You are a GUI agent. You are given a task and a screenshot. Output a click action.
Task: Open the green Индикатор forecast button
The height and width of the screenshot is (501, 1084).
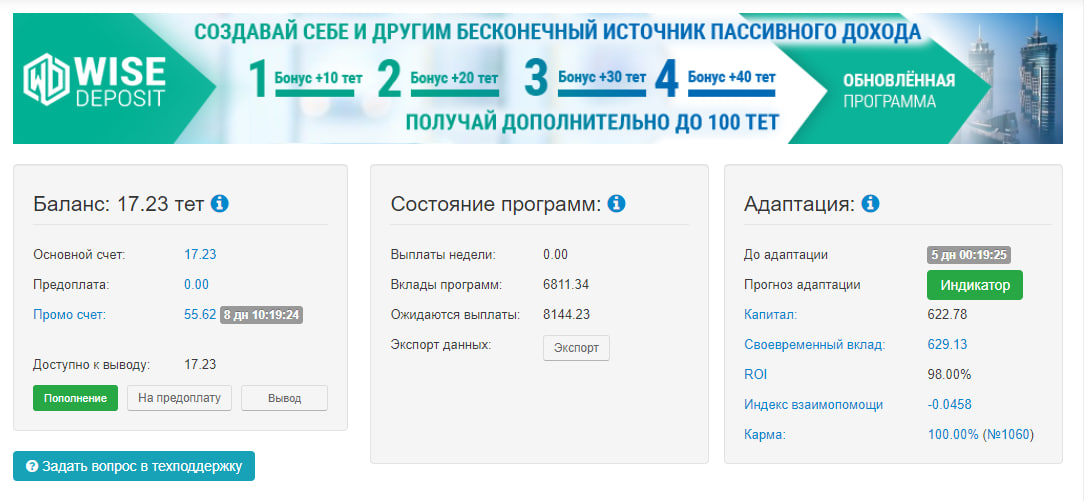tap(974, 285)
